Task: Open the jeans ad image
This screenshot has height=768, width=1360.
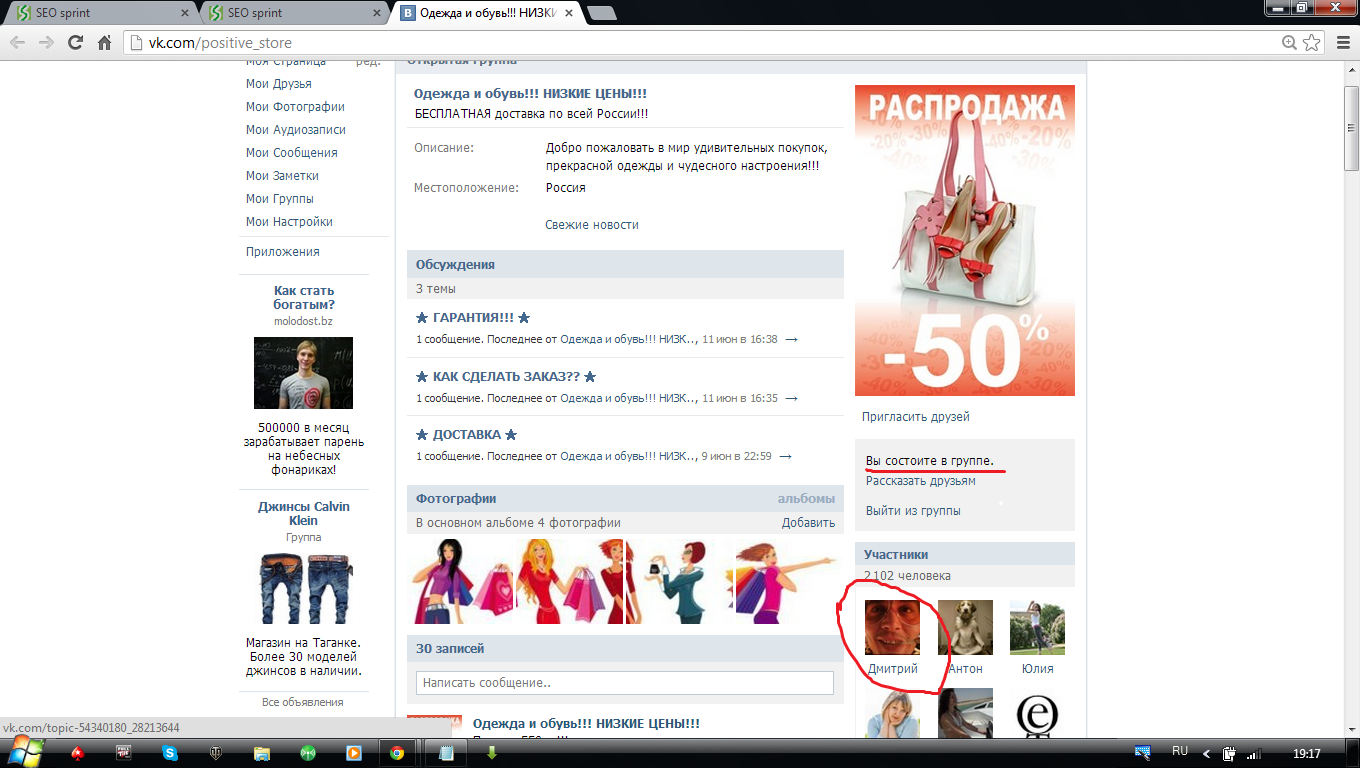Action: (304, 589)
